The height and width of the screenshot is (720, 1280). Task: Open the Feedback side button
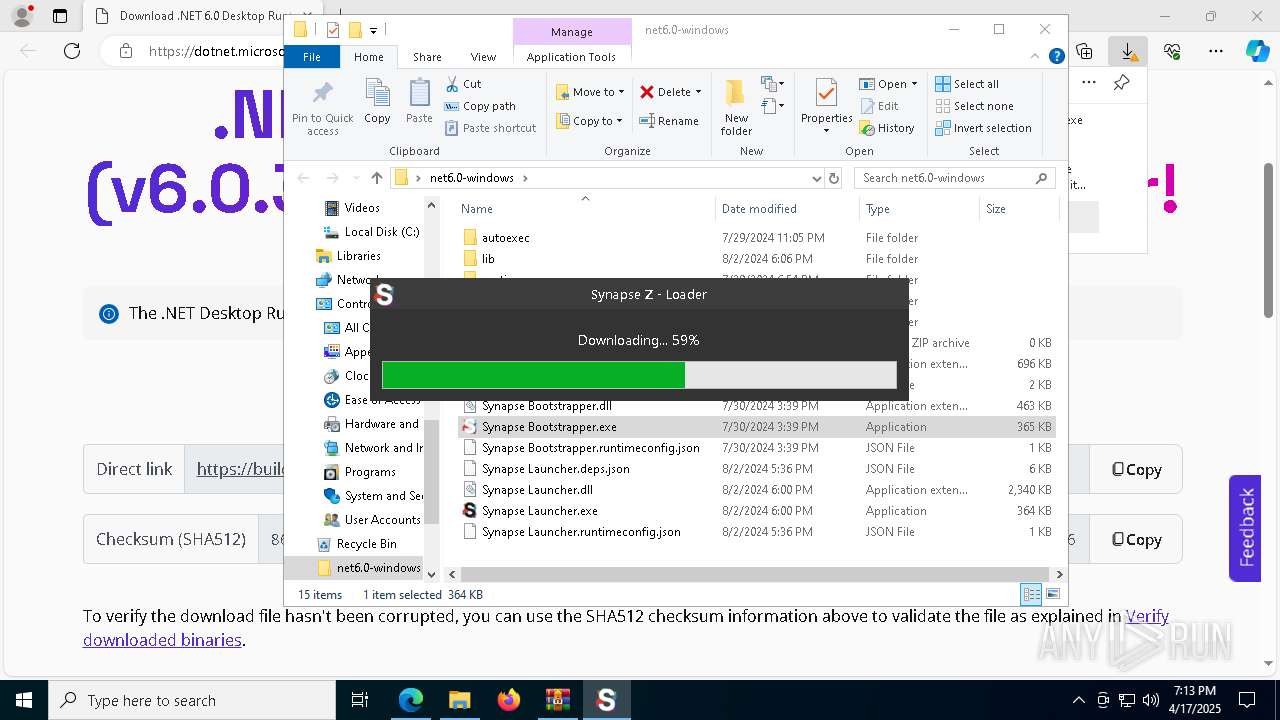coord(1245,528)
